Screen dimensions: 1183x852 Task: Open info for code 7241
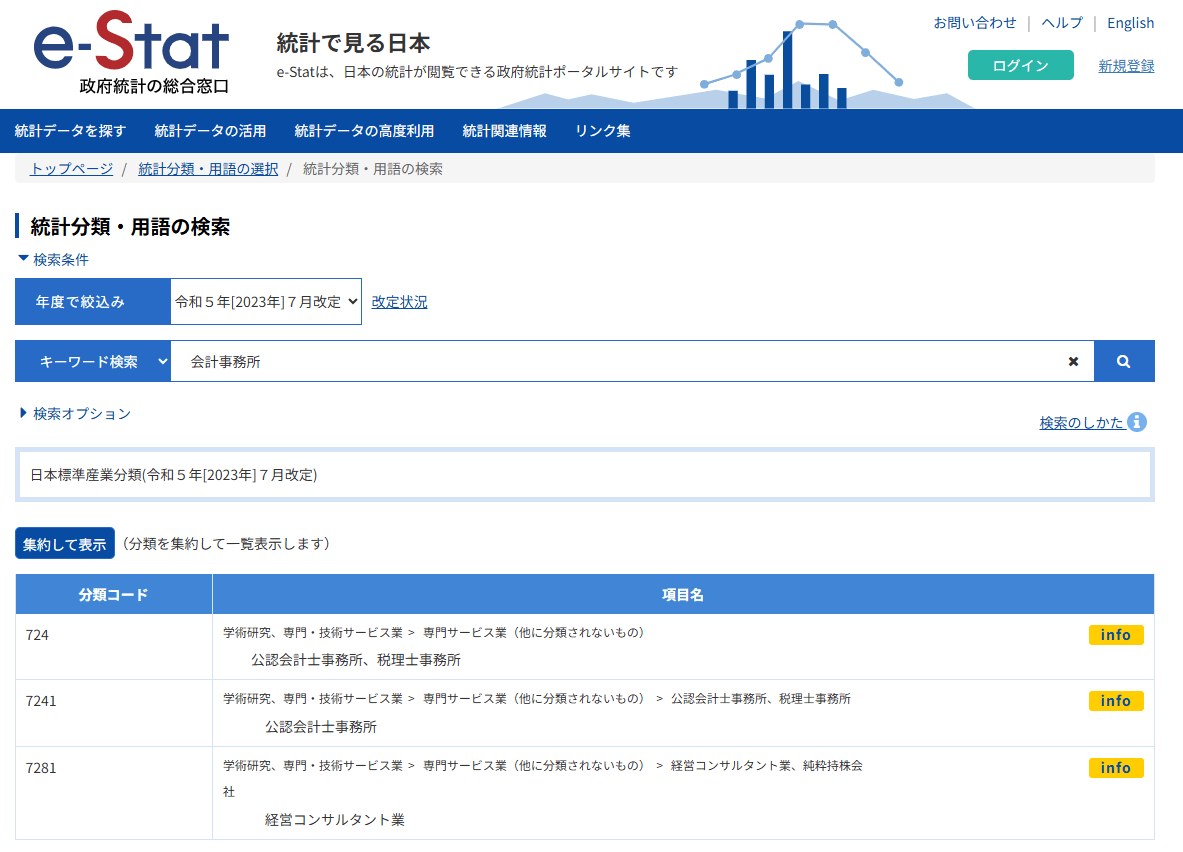(x=1115, y=701)
